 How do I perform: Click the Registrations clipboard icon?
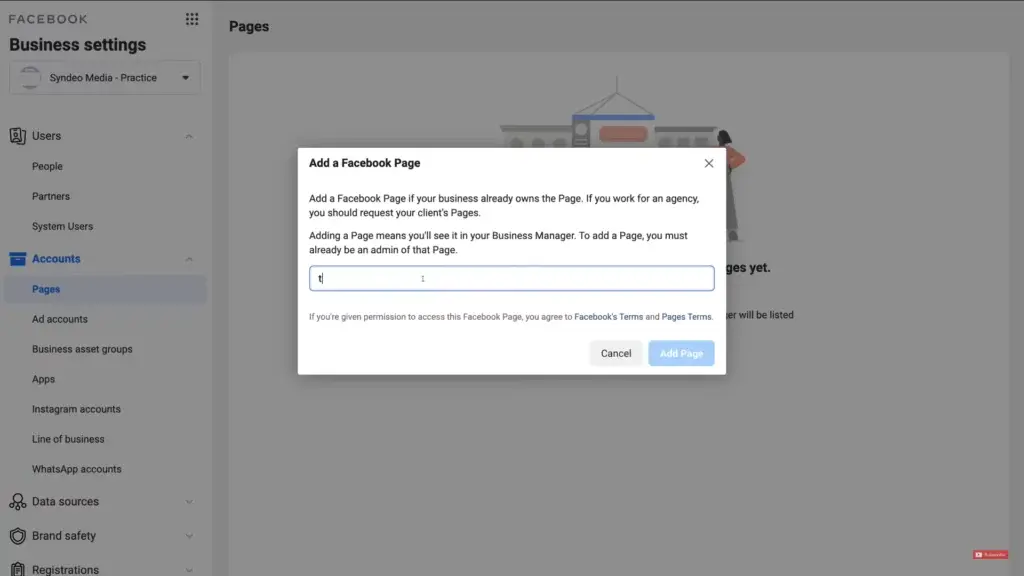tap(18, 569)
